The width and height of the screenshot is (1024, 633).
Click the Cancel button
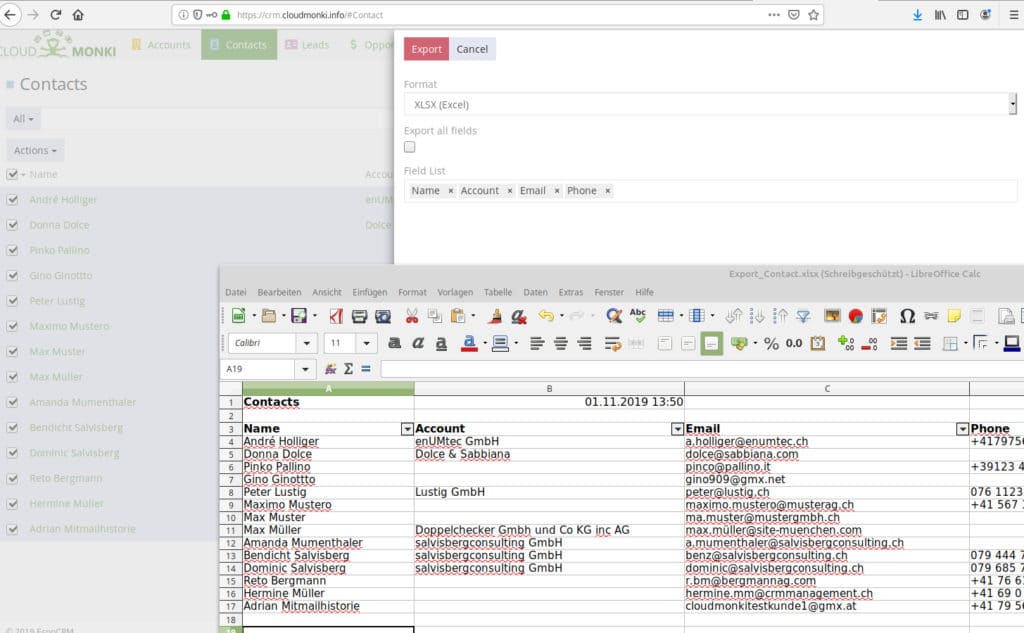[472, 49]
